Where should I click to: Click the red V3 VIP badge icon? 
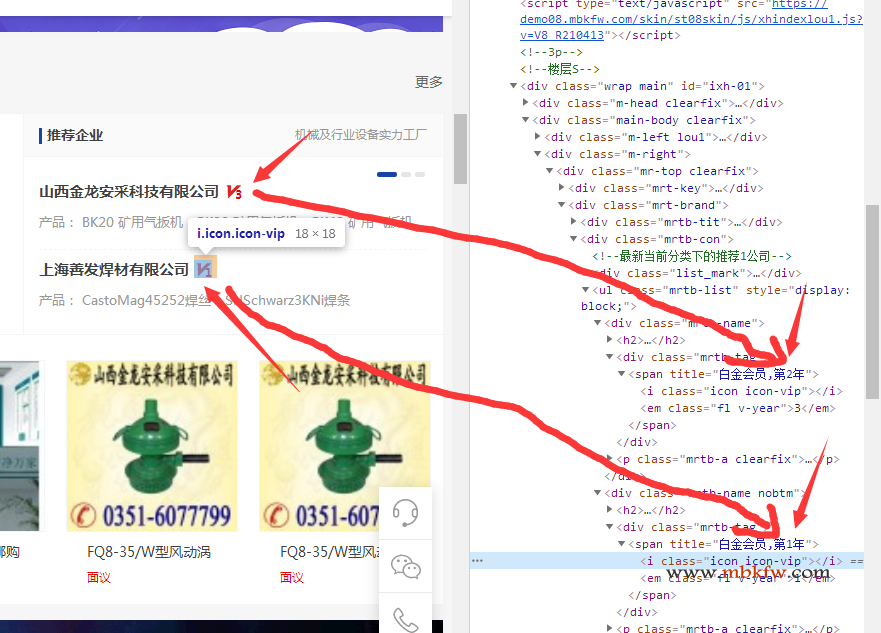click(235, 191)
